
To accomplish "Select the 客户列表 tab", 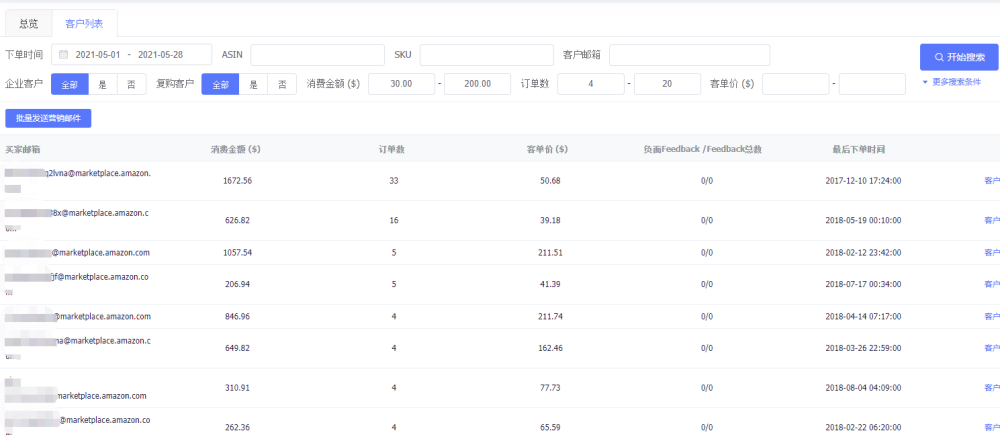I will point(84,23).
